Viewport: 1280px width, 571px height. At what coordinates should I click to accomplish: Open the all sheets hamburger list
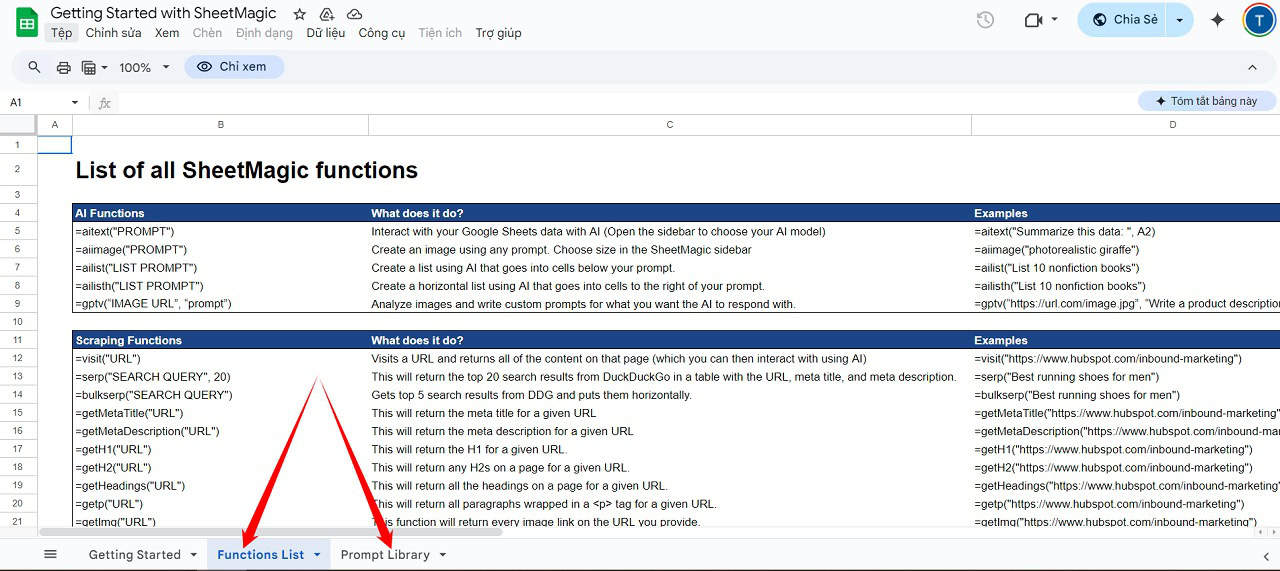tap(50, 554)
